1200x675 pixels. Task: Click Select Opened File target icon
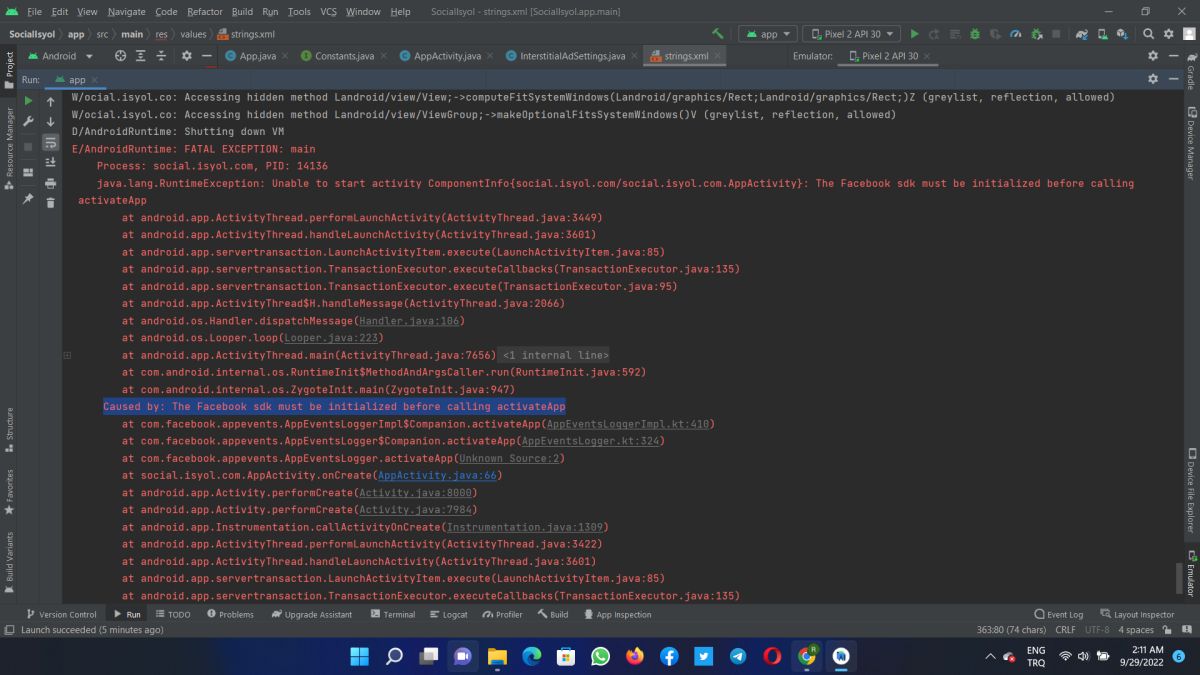121,56
